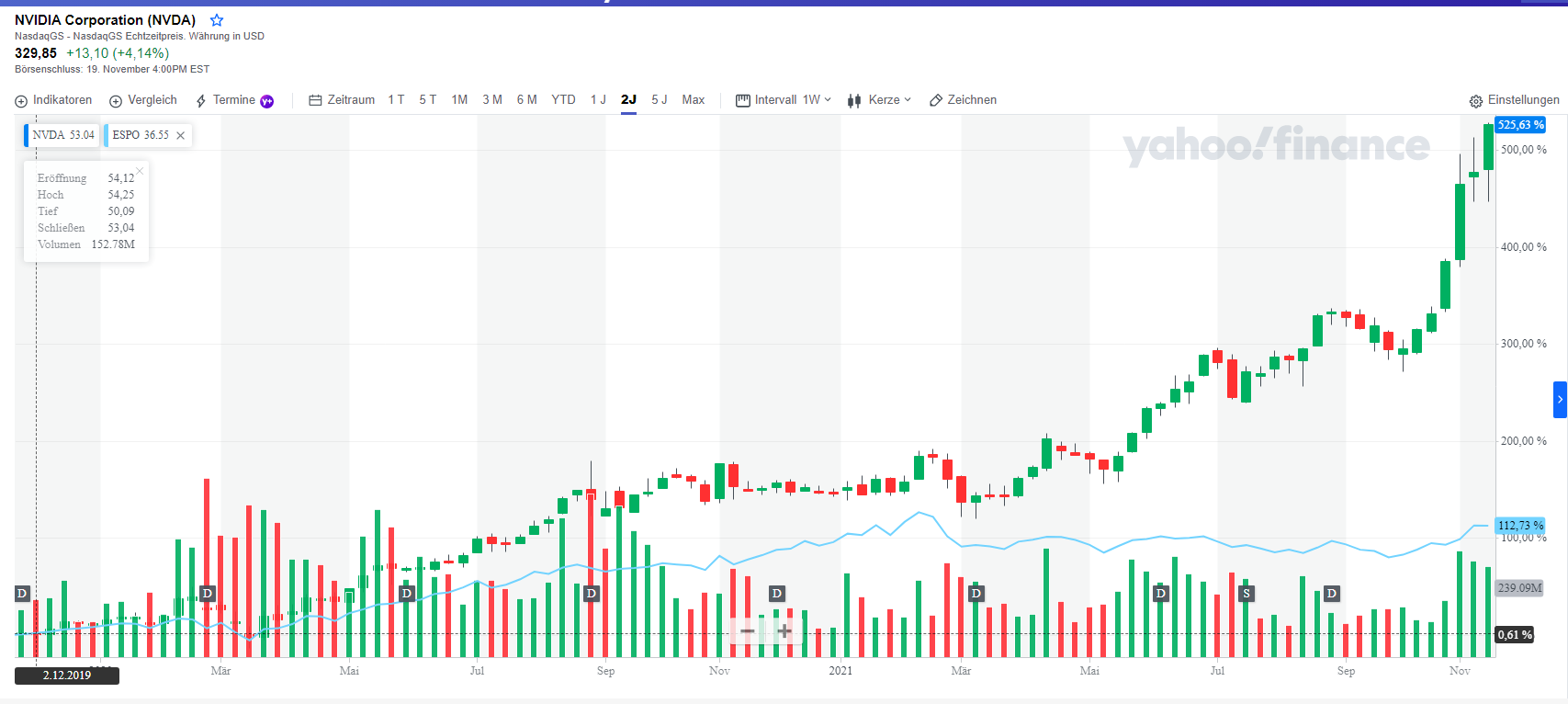Image resolution: width=1568 pixels, height=704 pixels.
Task: Click the purple premium badge beside Termine
Action: [266, 101]
